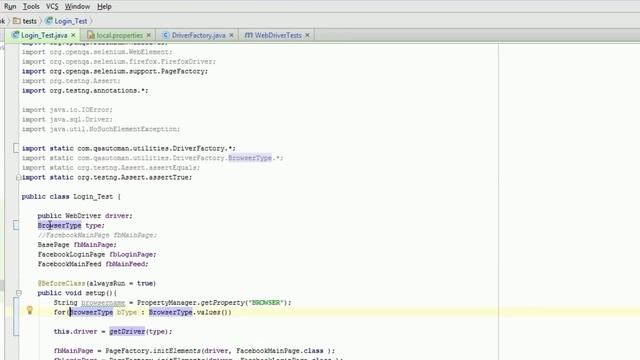Click 'fbMainPage = PageFactory.initElements' line
The height and width of the screenshot is (360, 640).
click(x=194, y=351)
